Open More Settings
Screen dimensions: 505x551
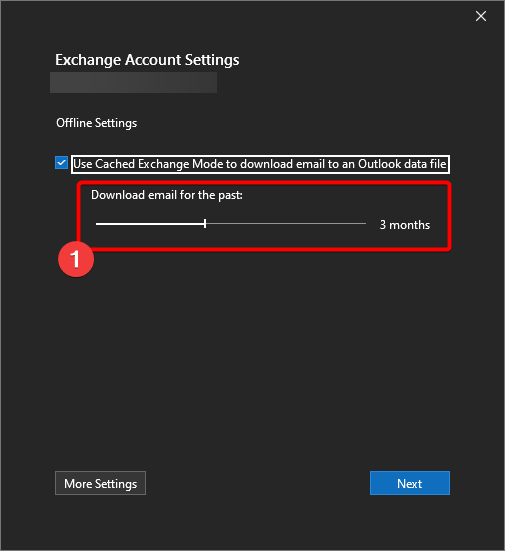click(101, 483)
